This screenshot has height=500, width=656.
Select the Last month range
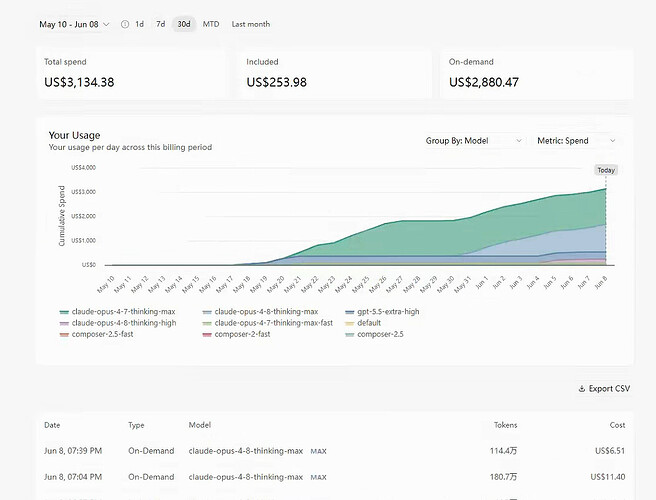tap(251, 24)
